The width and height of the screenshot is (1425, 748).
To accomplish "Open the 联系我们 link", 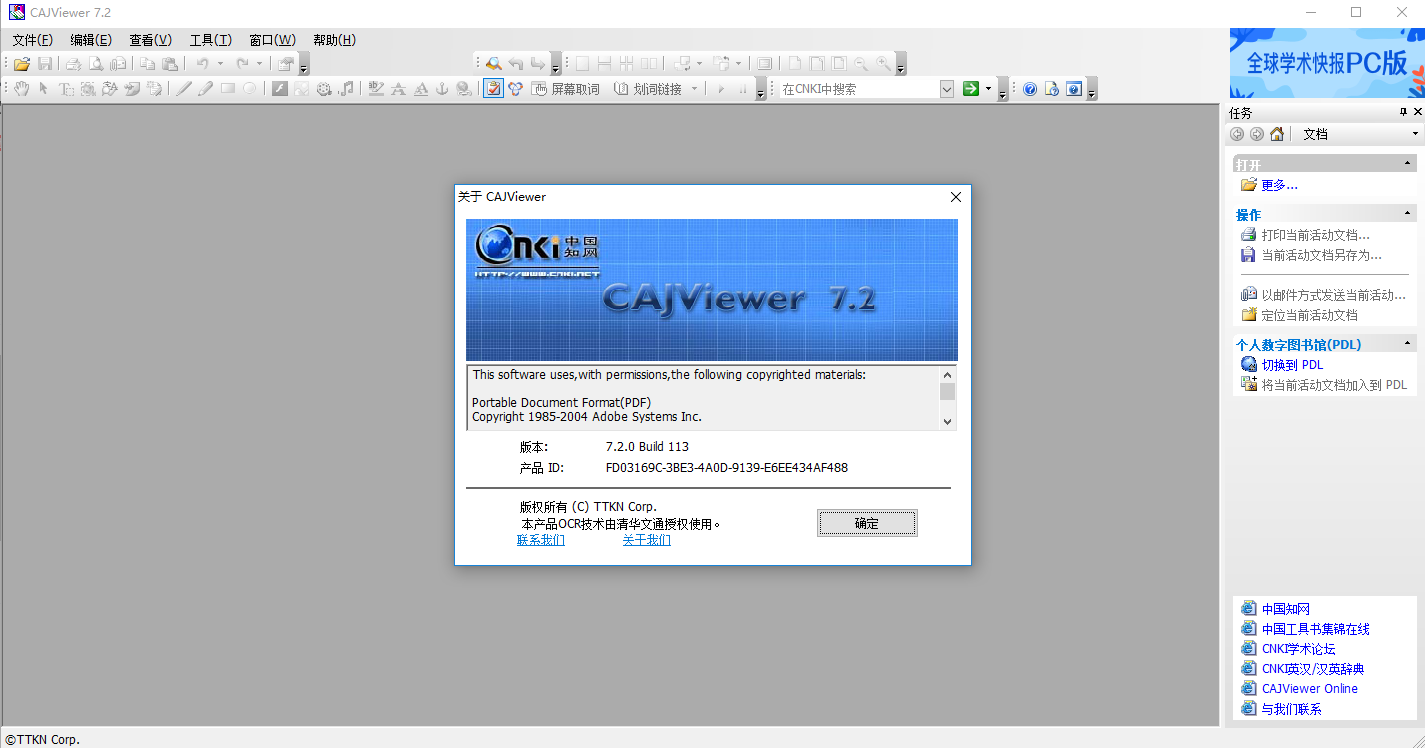I will point(541,540).
